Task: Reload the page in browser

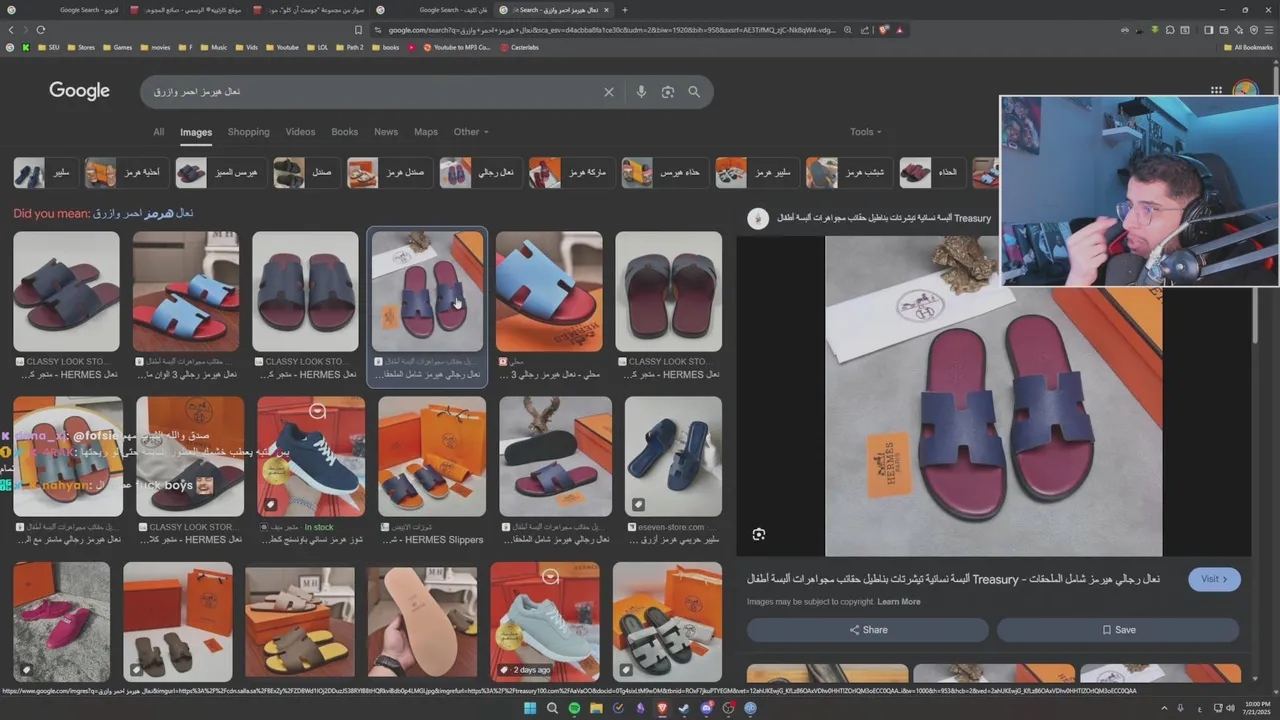Action: click(40, 30)
